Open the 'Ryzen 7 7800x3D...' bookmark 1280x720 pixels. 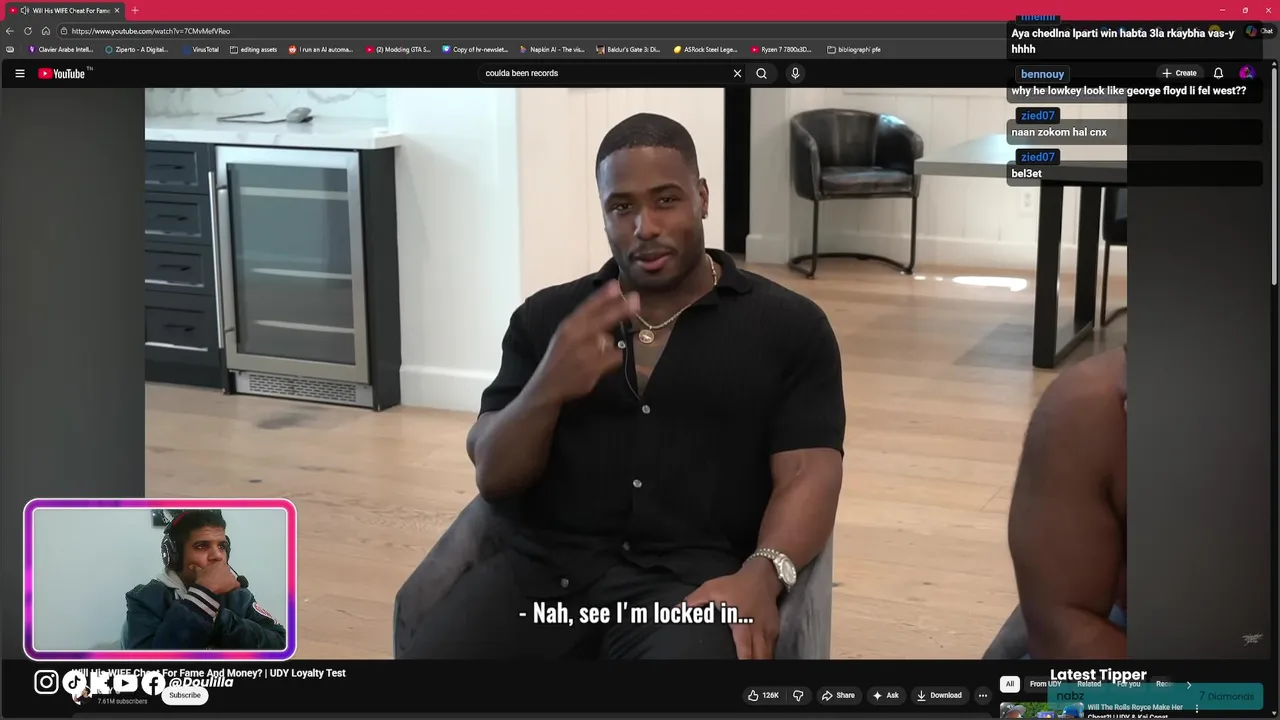782,49
